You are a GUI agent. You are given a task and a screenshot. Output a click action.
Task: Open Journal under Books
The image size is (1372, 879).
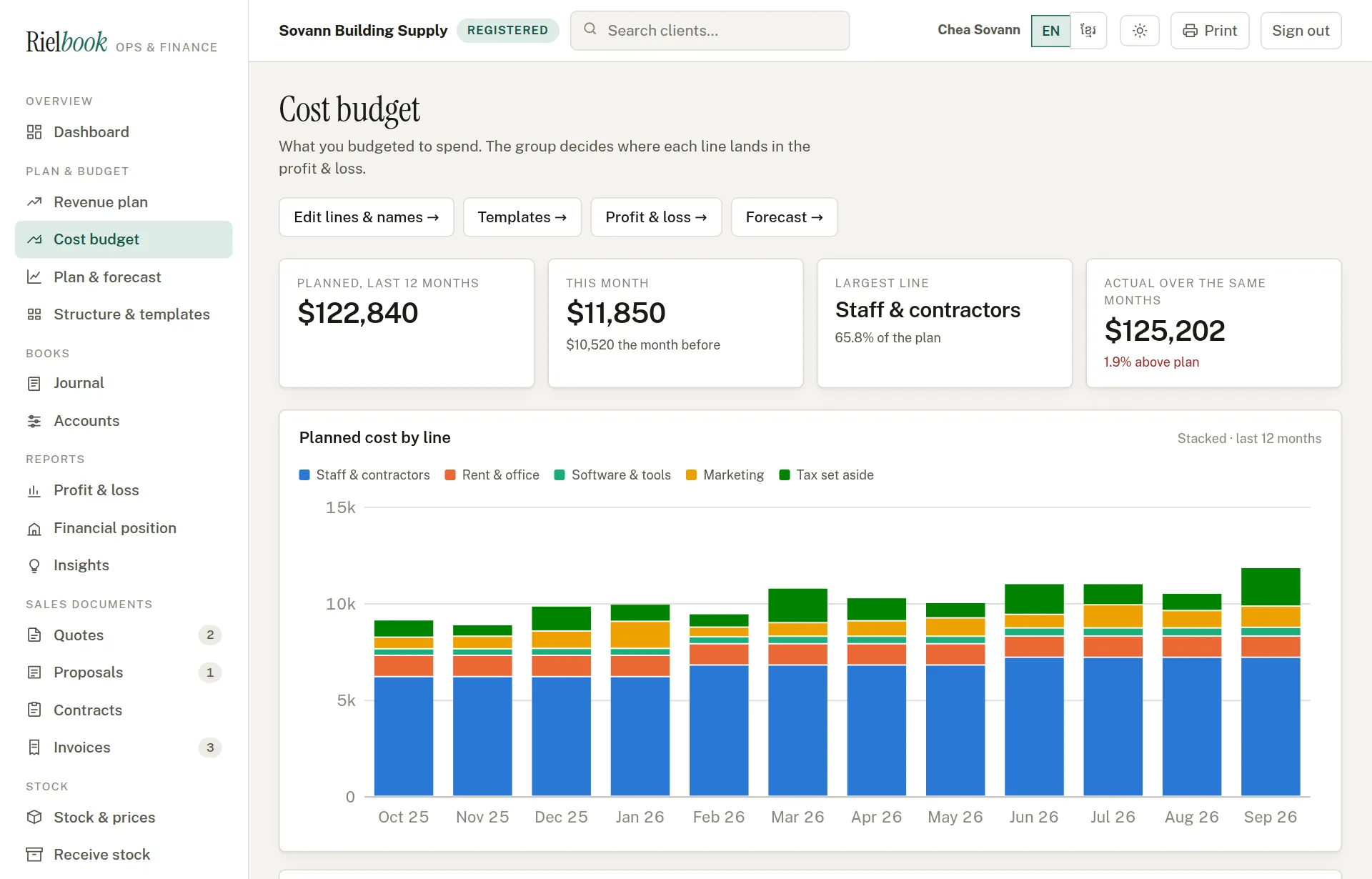tap(124, 384)
